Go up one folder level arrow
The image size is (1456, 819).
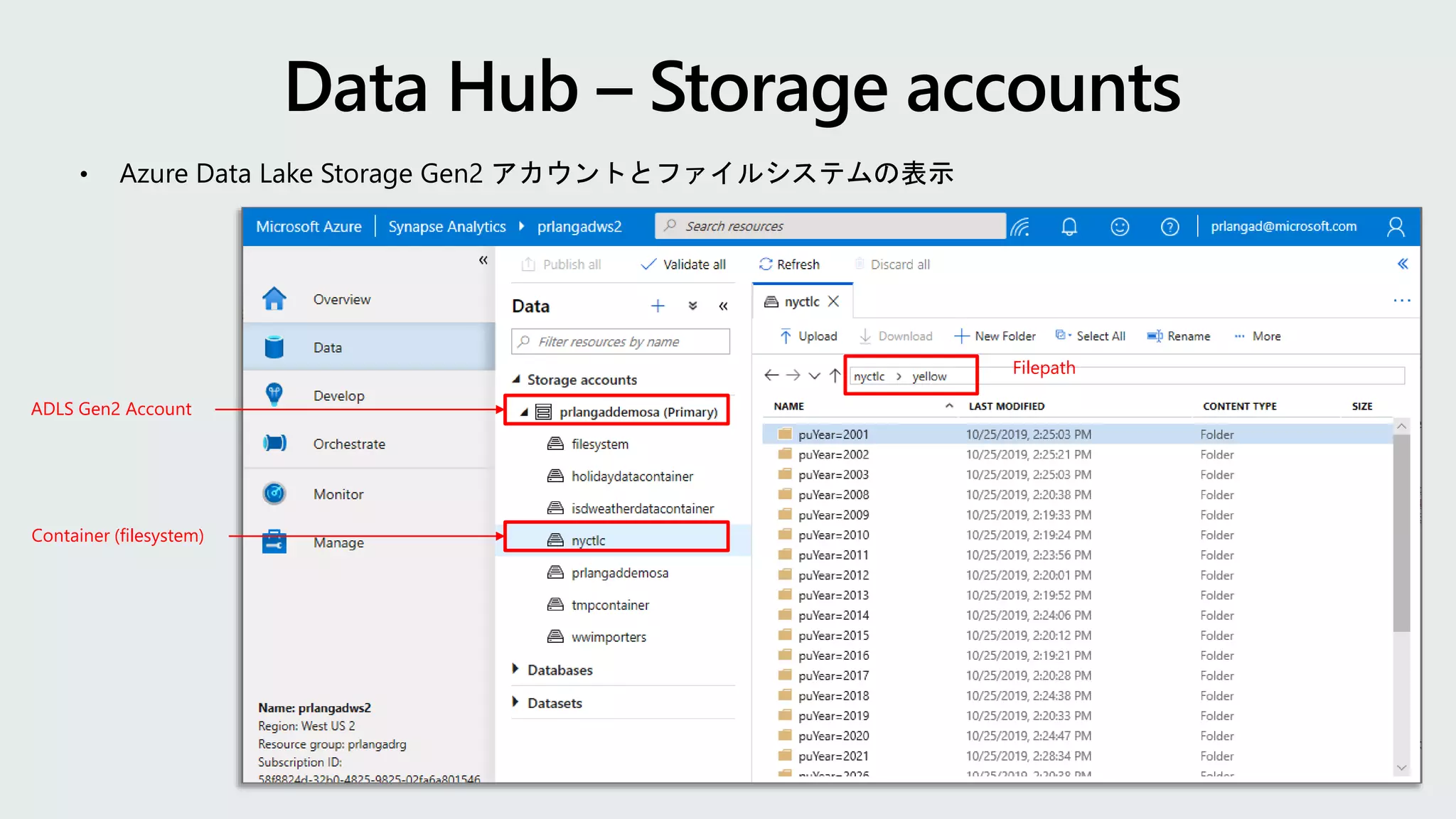click(x=835, y=375)
